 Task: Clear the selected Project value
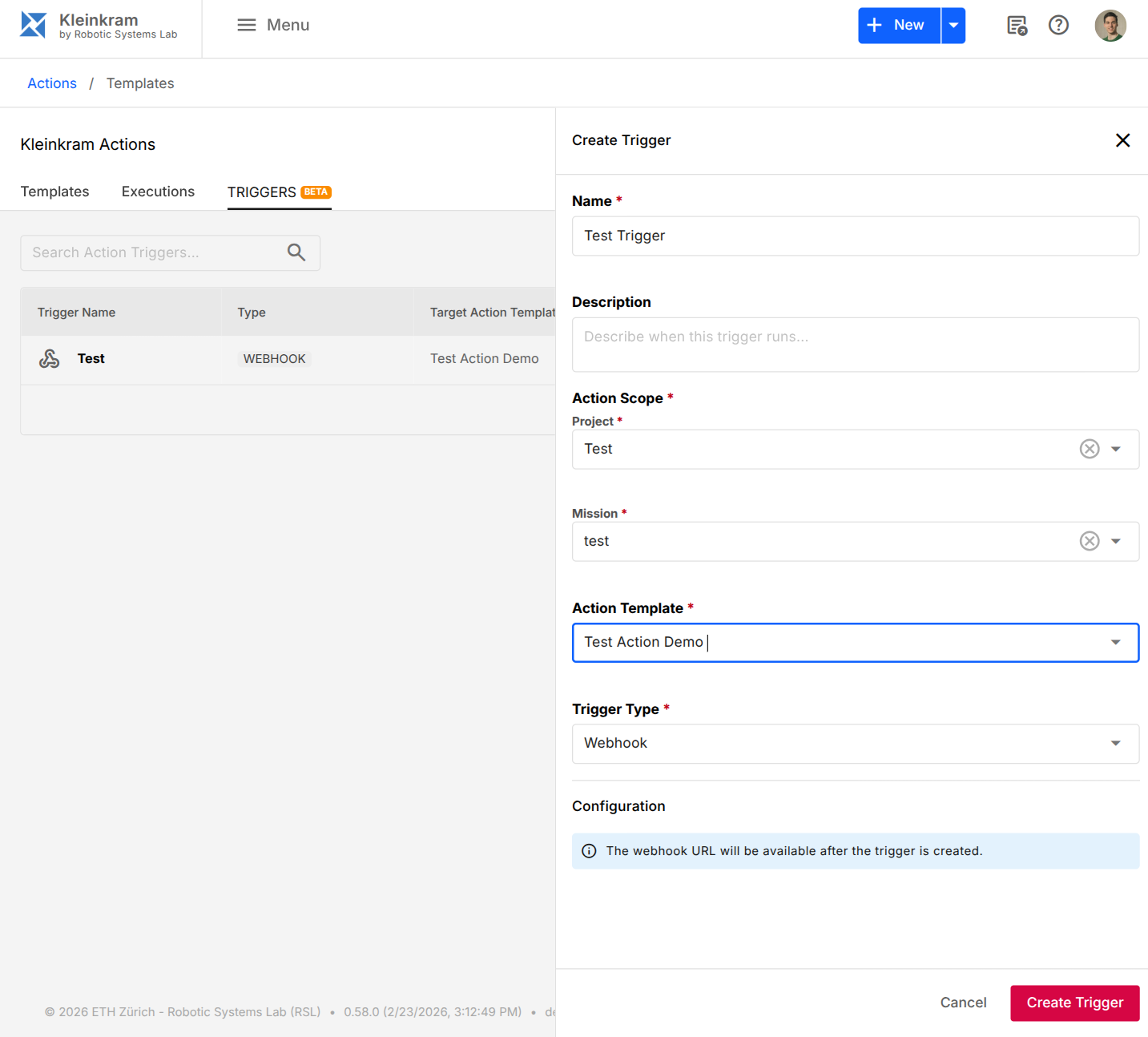(x=1089, y=449)
